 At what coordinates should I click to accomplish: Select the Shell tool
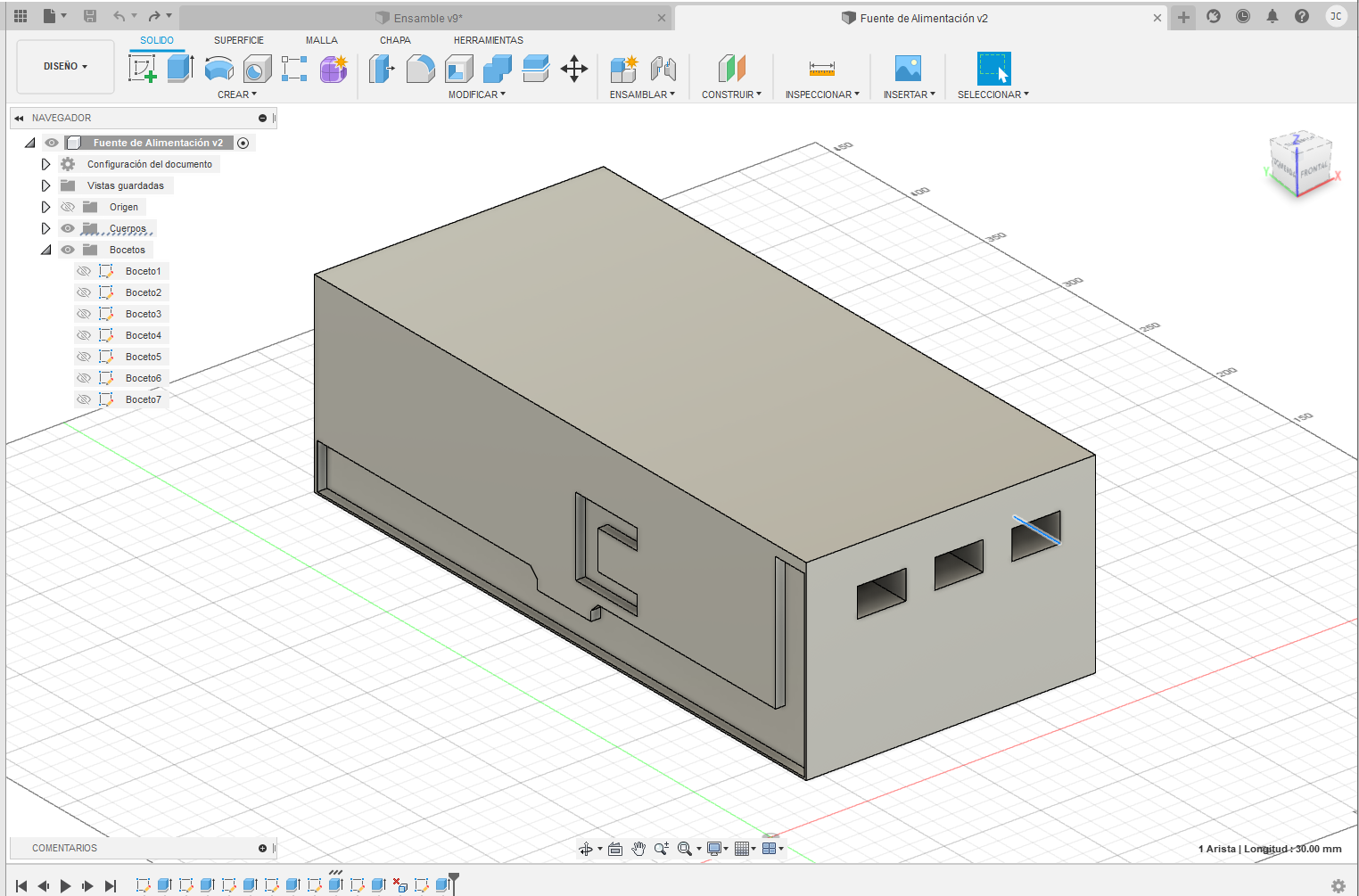click(459, 69)
